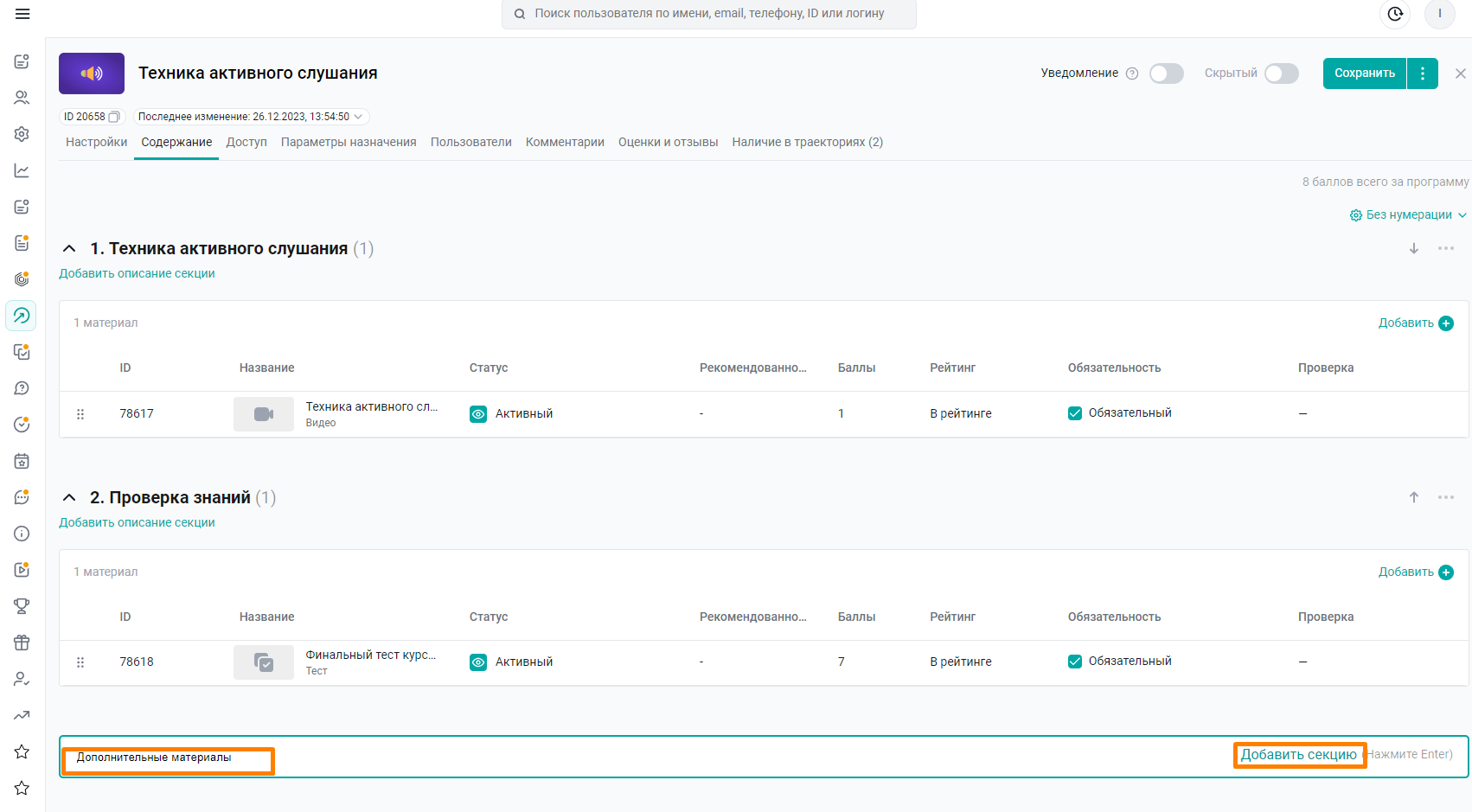Add description to section 1
Image resolution: width=1472 pixels, height=812 pixels.
tap(137, 274)
